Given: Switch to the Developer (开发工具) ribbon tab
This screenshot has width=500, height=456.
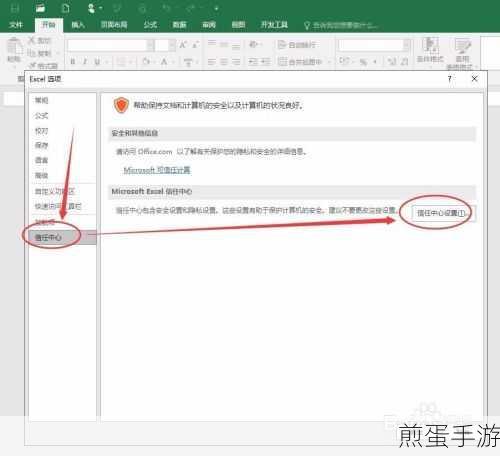Looking at the screenshot, I should pos(274,25).
